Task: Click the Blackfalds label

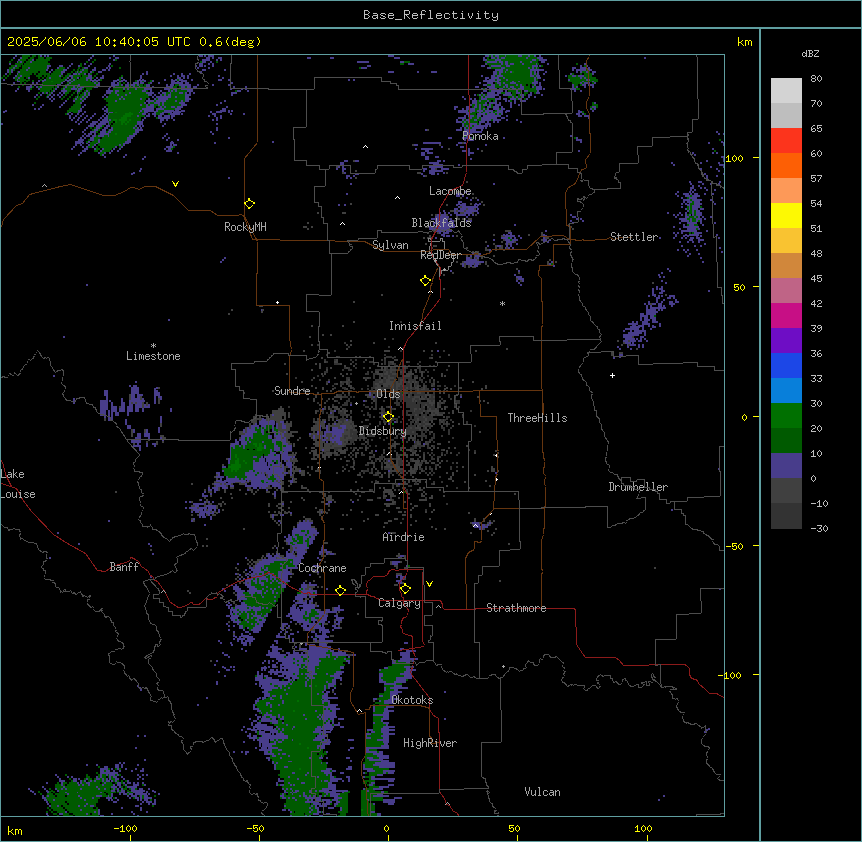Action: tap(441, 223)
